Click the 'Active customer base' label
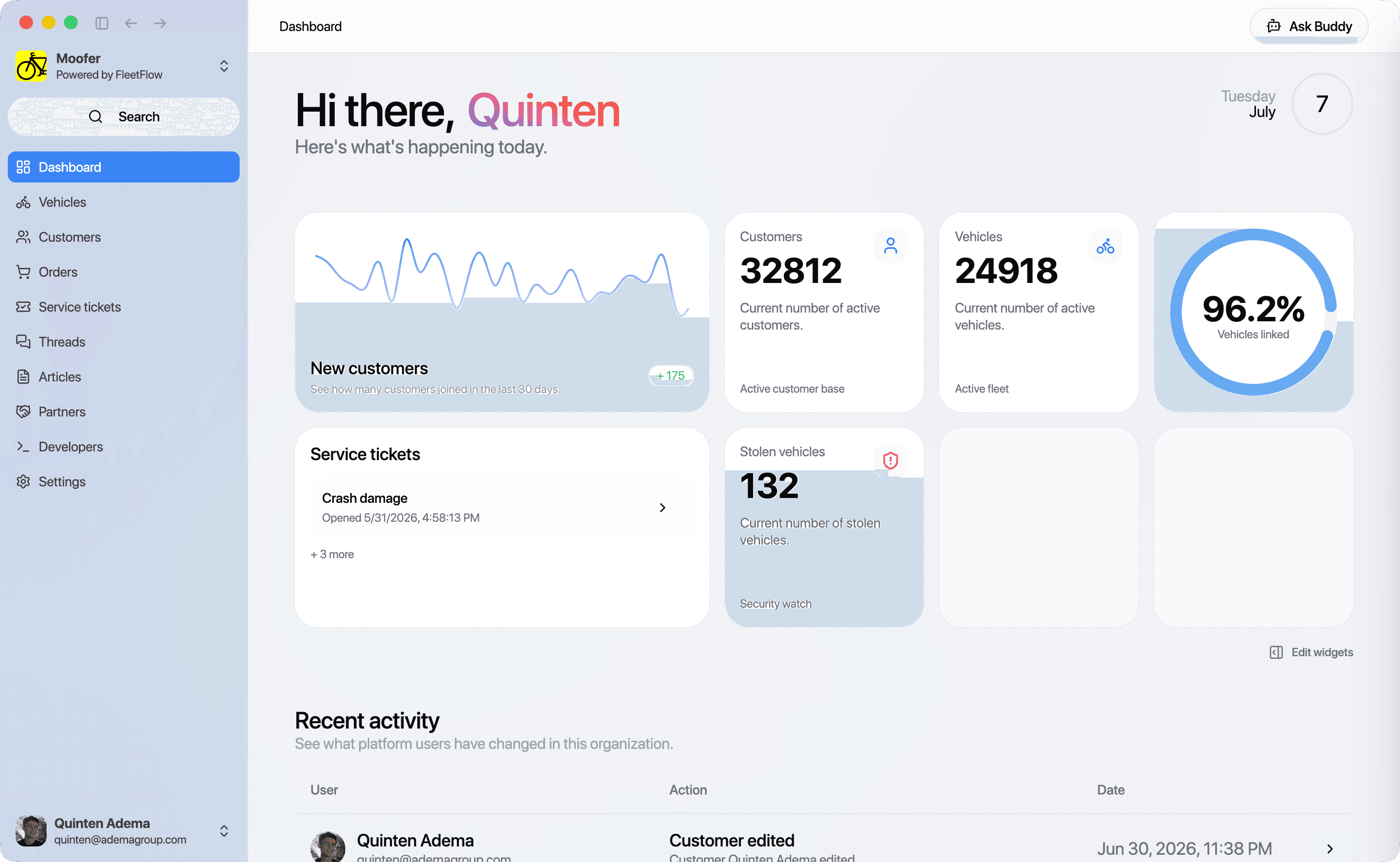This screenshot has height=862, width=1400. click(x=792, y=389)
